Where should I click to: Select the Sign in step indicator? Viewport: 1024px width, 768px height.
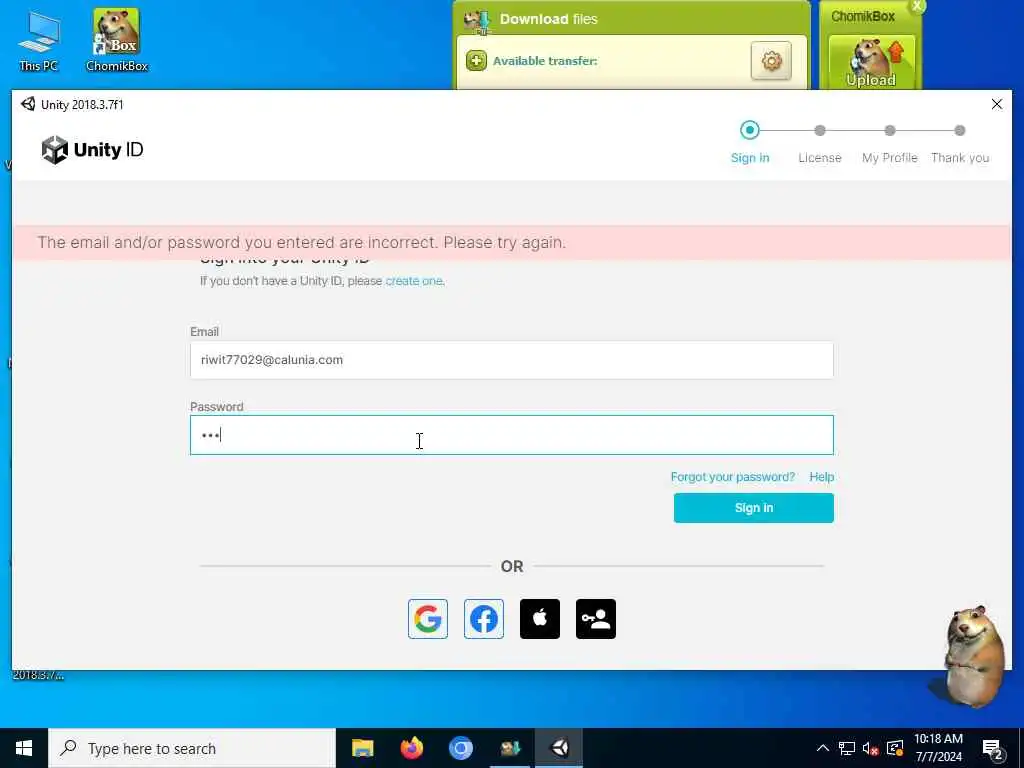click(750, 142)
